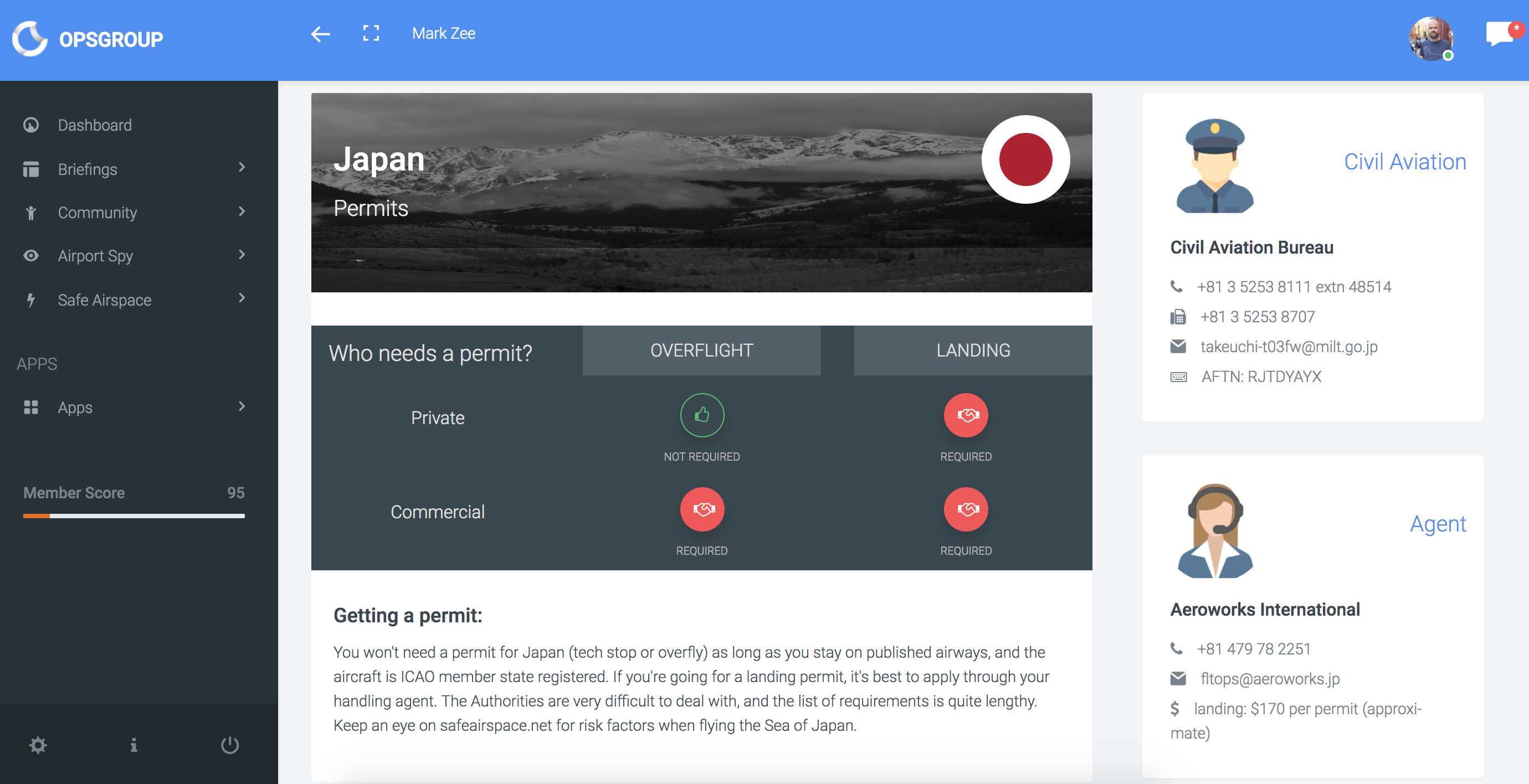
Task: Toggle fullscreen mode icon
Action: tap(371, 33)
